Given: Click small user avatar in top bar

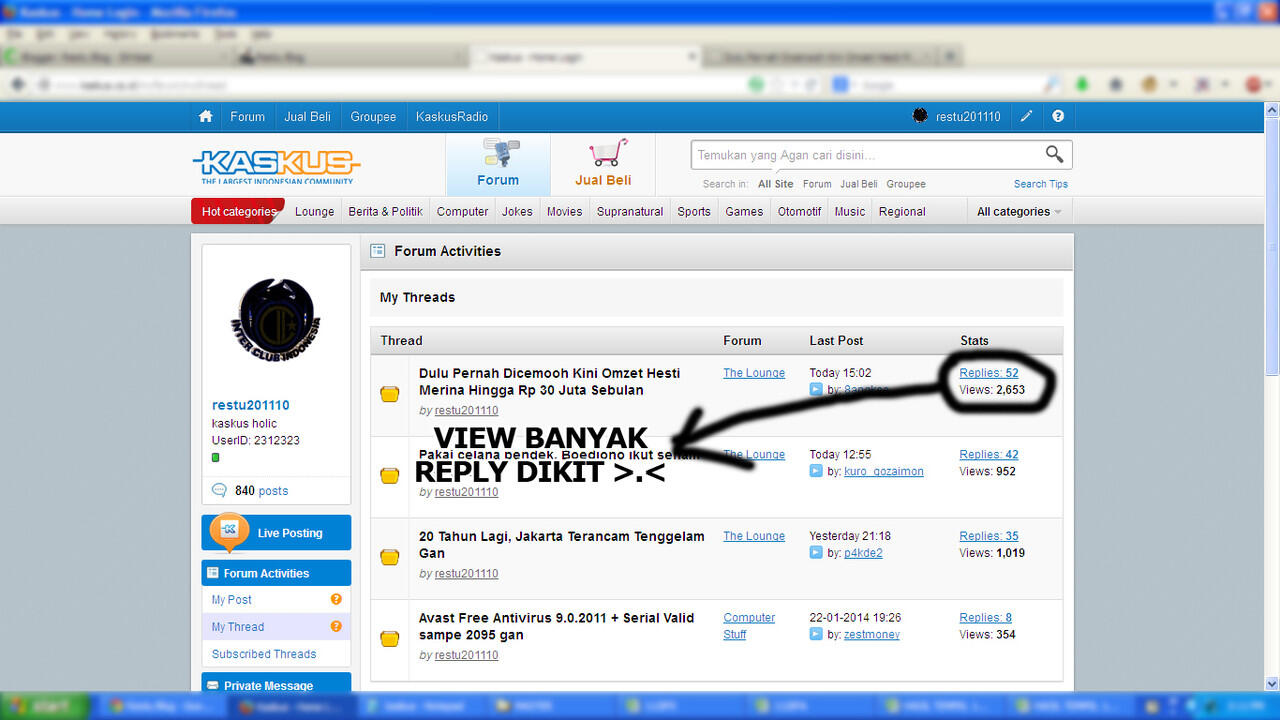Looking at the screenshot, I should click(x=920, y=116).
